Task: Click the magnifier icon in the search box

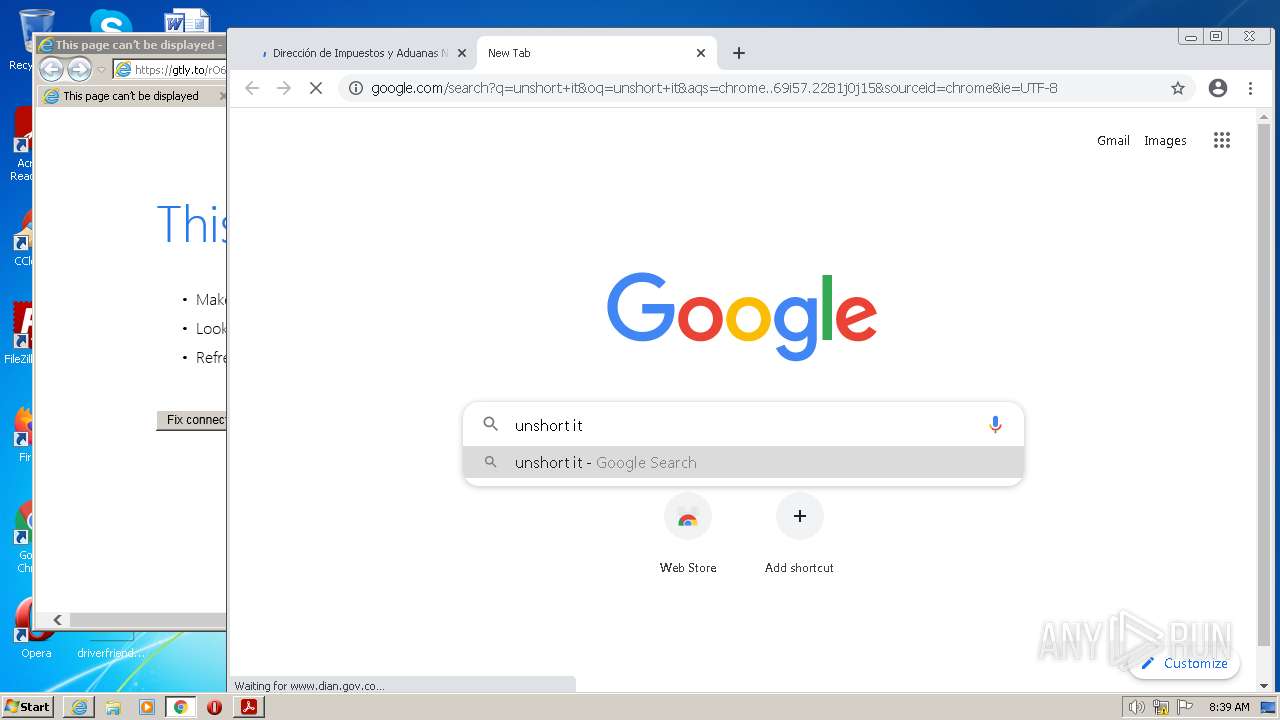Action: (x=491, y=424)
